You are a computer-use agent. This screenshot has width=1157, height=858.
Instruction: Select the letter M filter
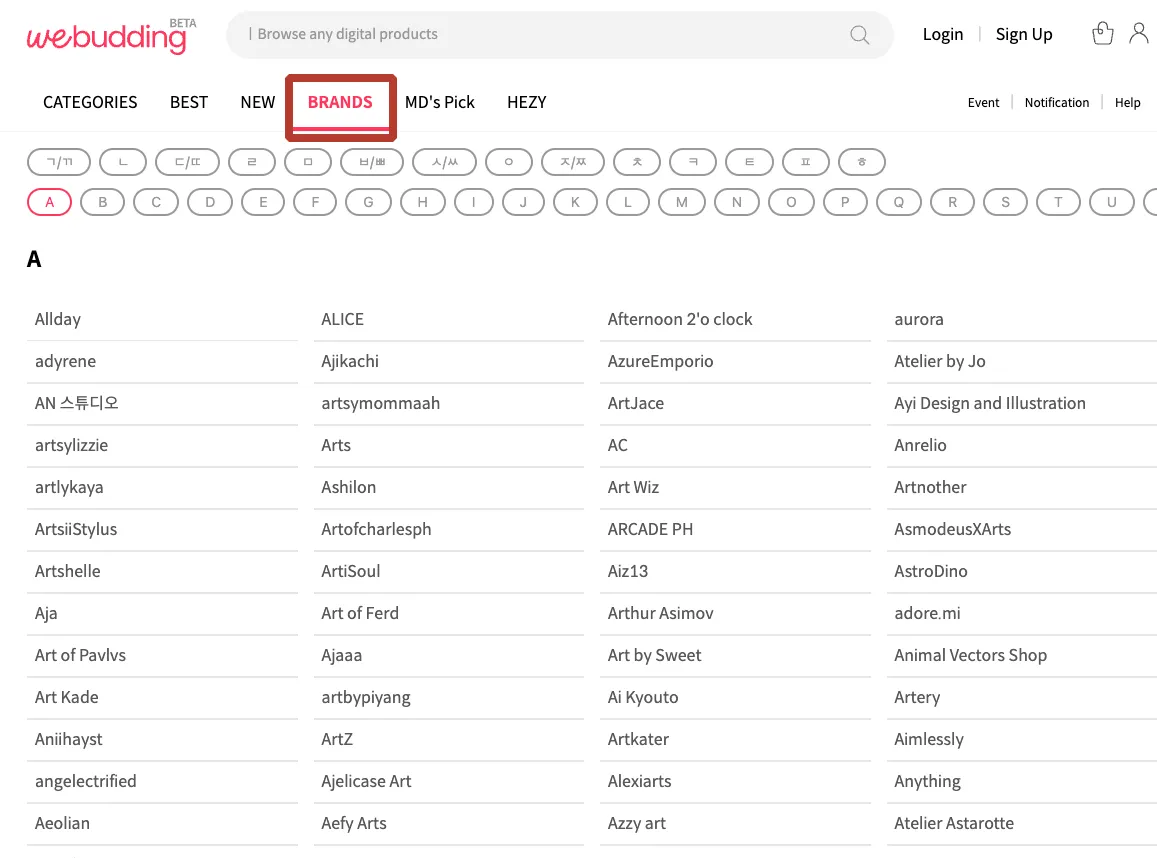682,202
